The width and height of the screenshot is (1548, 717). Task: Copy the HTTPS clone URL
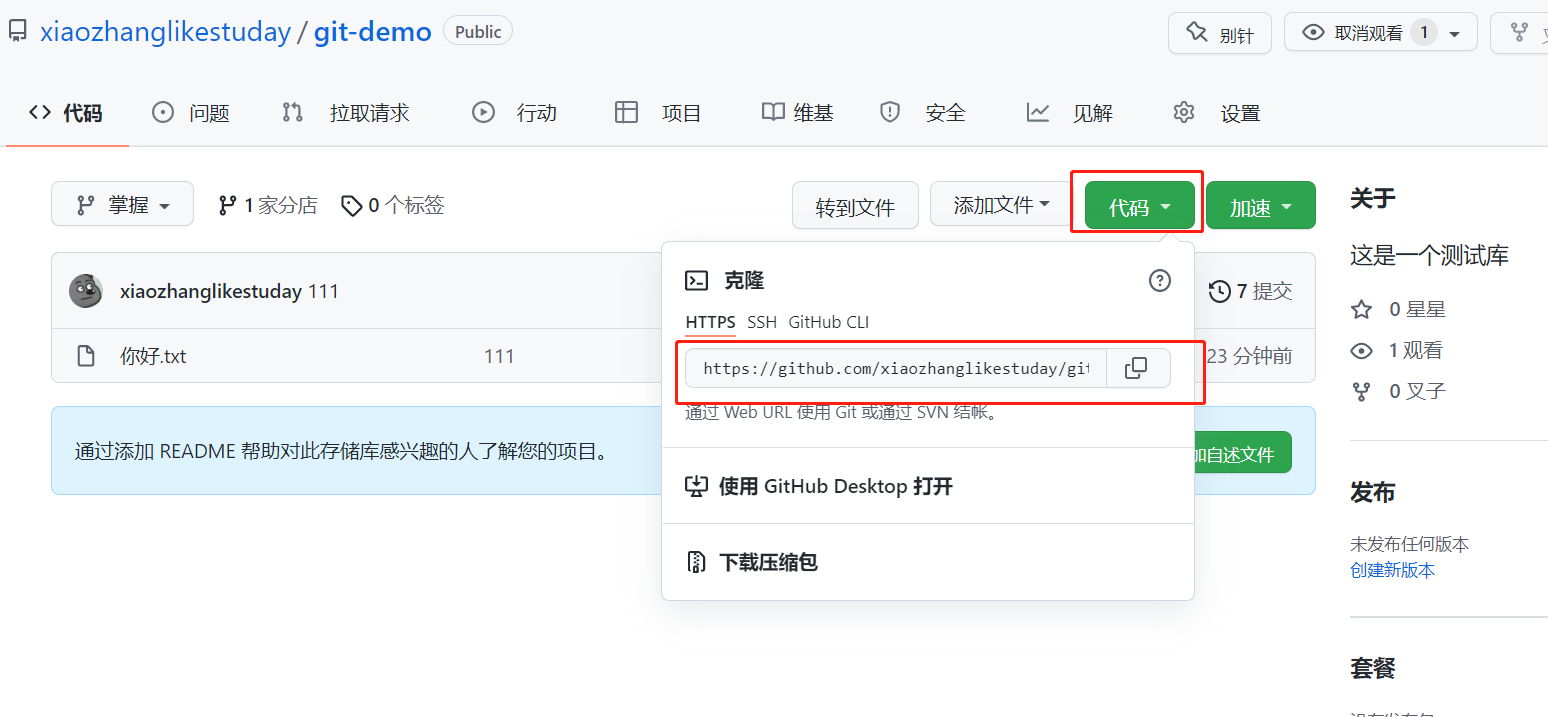(1136, 368)
